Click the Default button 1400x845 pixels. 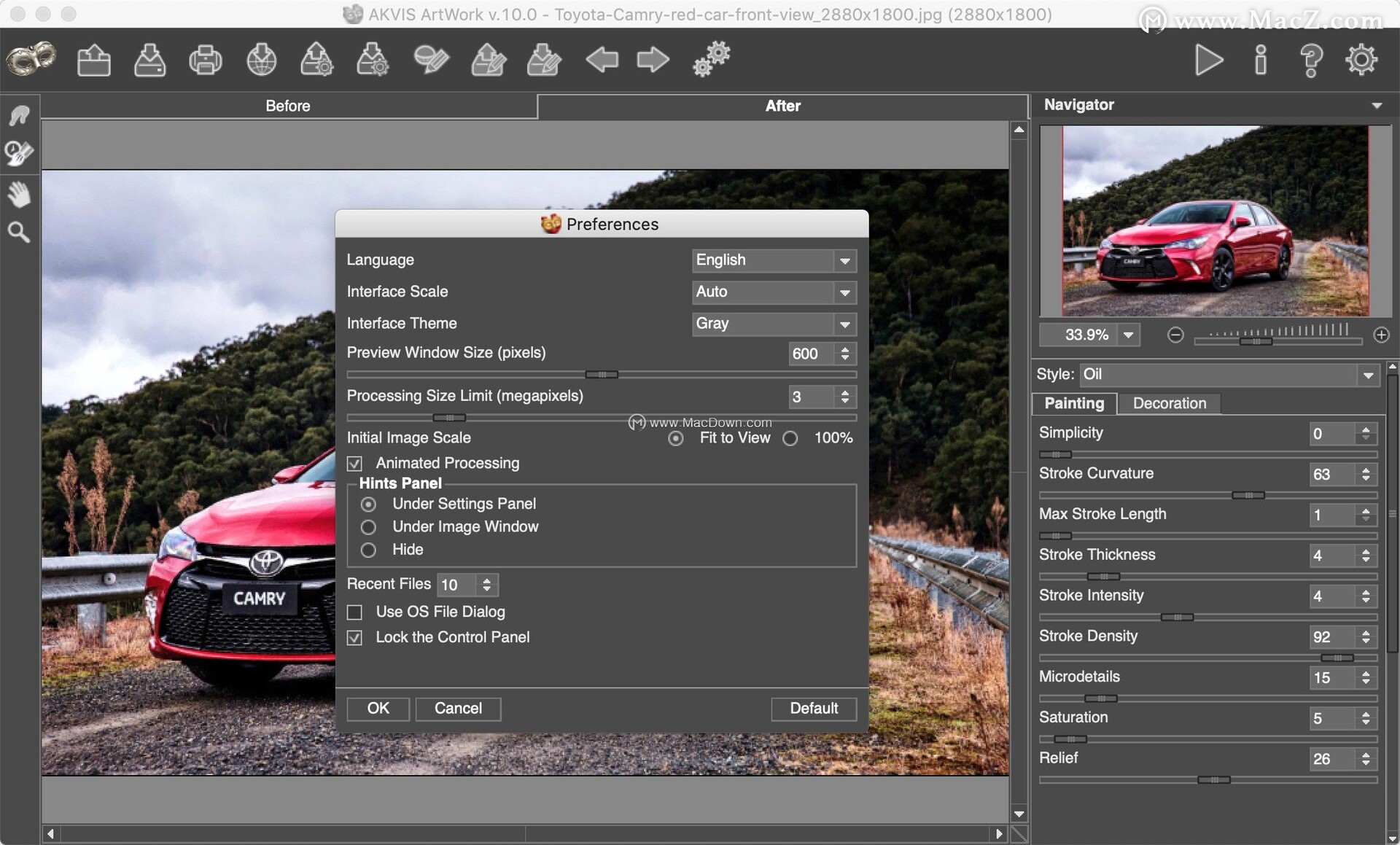815,708
